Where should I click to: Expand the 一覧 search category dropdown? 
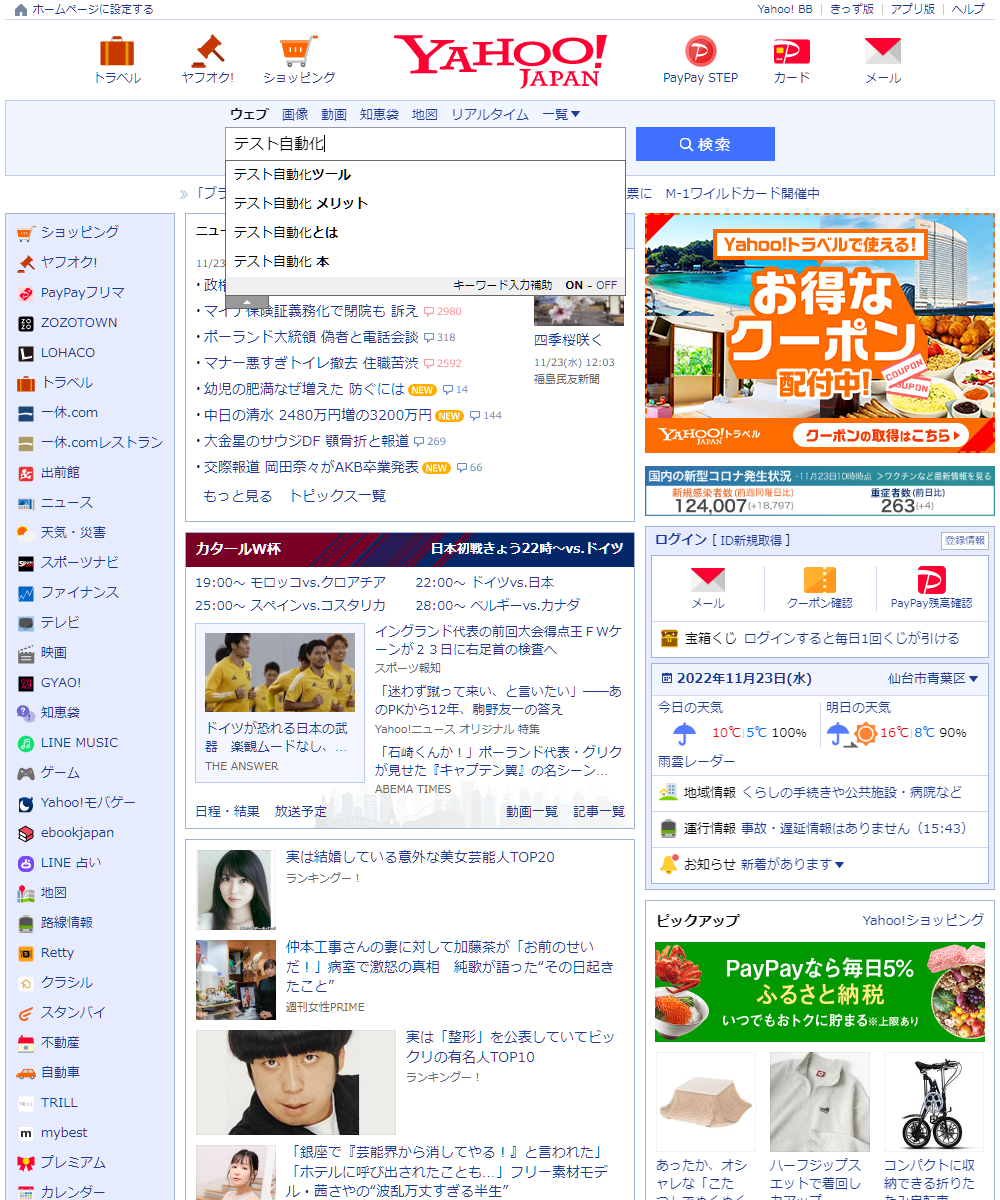[x=561, y=114]
